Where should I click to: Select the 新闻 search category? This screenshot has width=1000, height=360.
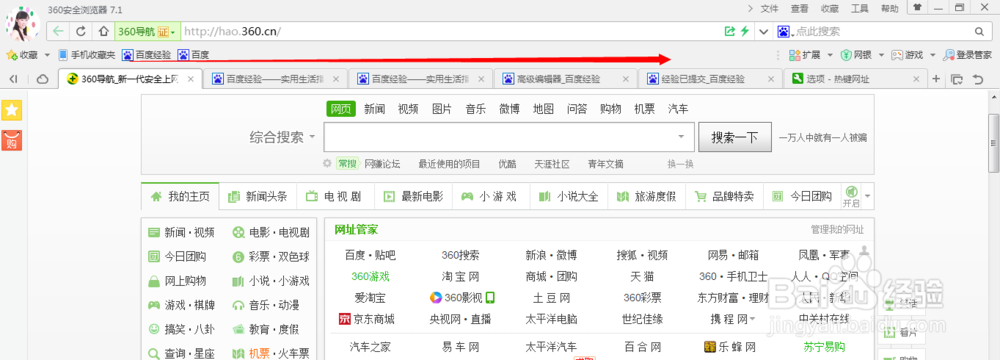pos(374,109)
